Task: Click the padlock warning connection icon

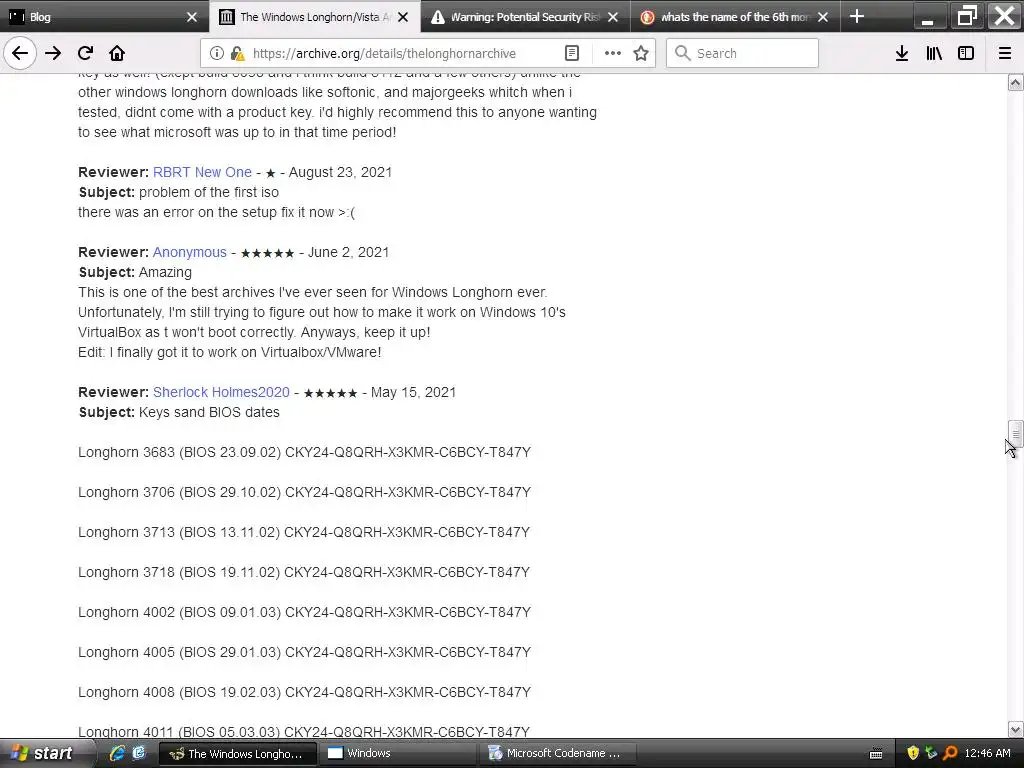Action: pos(237,53)
